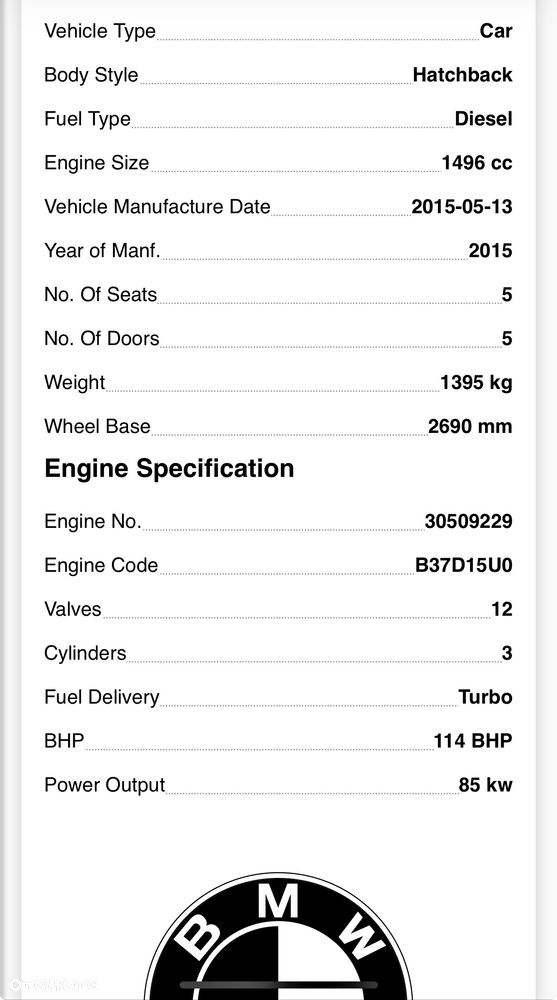
Task: Select the No. Of Seats label
Action: pos(100,295)
